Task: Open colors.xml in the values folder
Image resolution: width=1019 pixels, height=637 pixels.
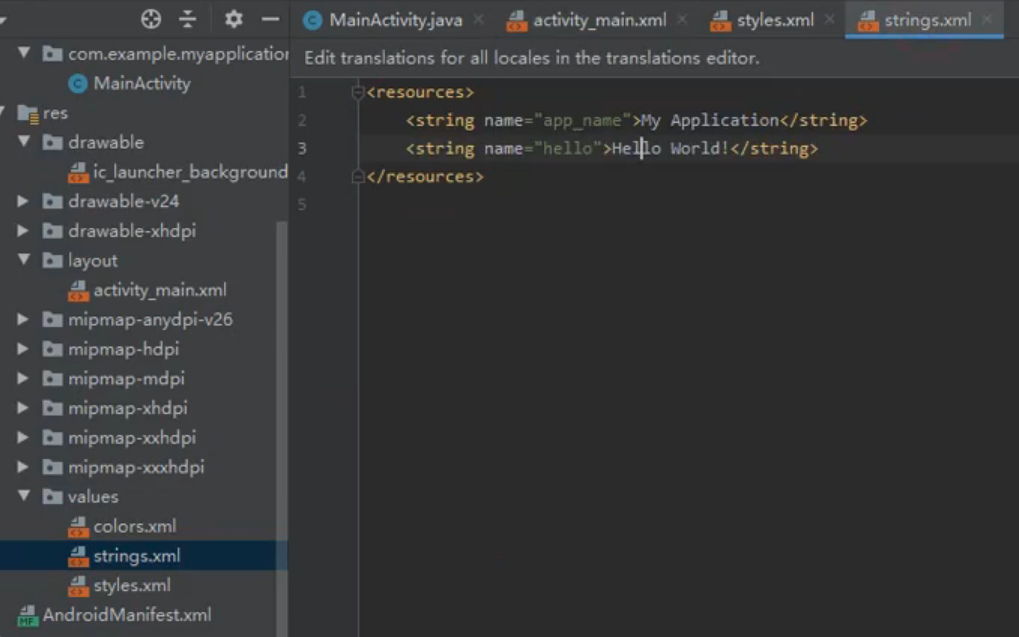Action: coord(135,526)
